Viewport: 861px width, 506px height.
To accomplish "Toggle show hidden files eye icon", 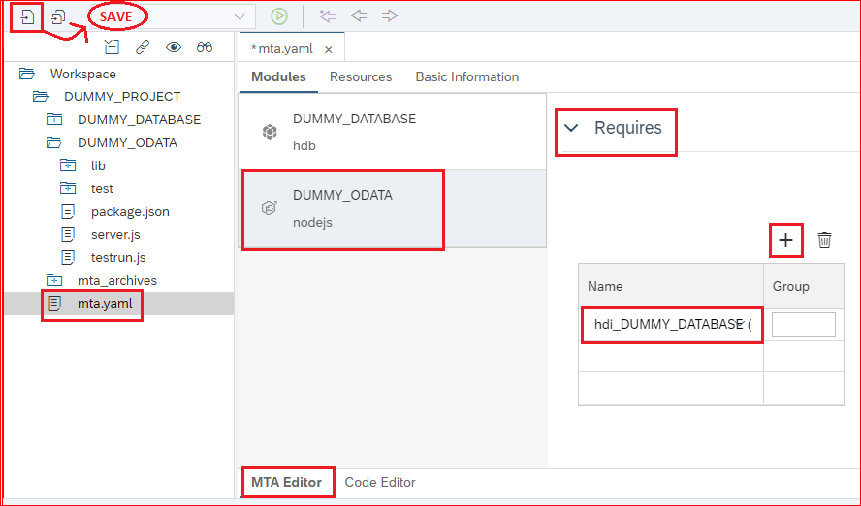I will (x=174, y=47).
